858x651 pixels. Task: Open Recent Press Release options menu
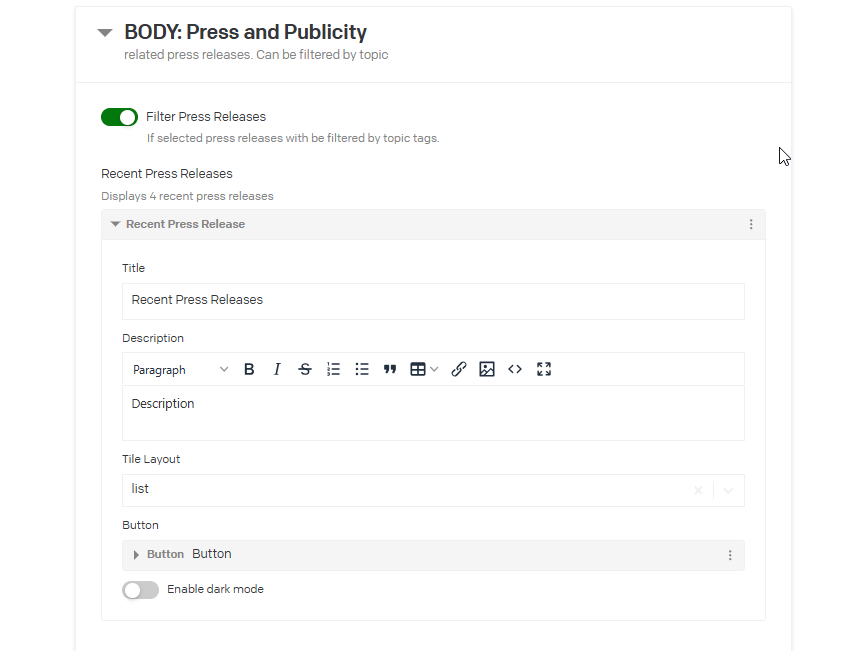(x=751, y=225)
